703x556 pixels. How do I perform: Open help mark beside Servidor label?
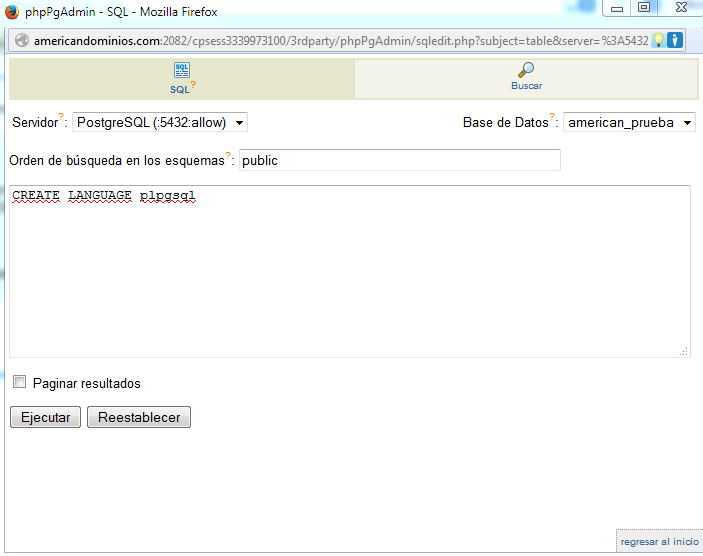61,116
